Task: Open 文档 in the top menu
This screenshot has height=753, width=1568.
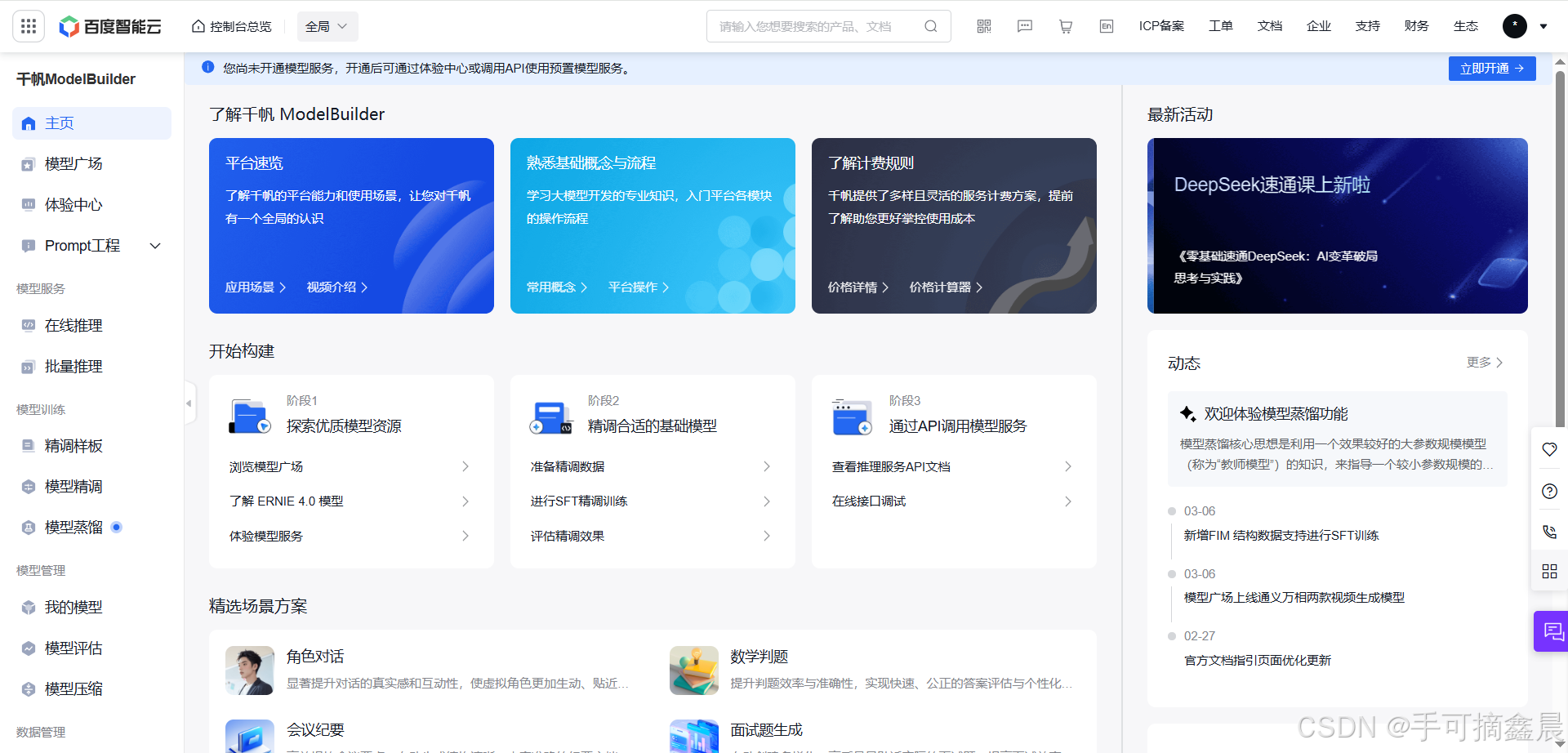Action: pyautogui.click(x=1270, y=26)
